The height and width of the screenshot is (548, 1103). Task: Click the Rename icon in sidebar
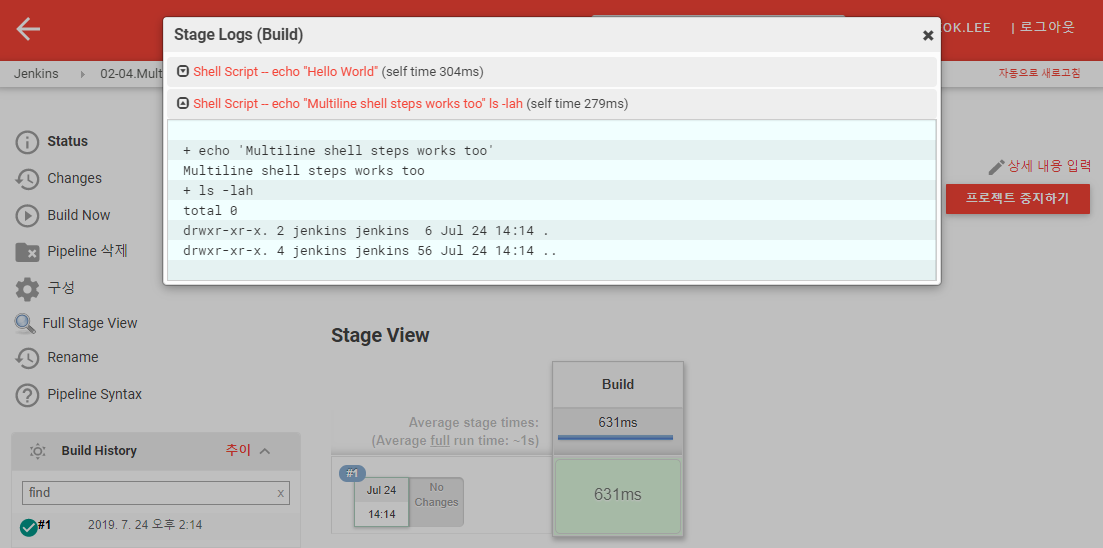(28, 358)
